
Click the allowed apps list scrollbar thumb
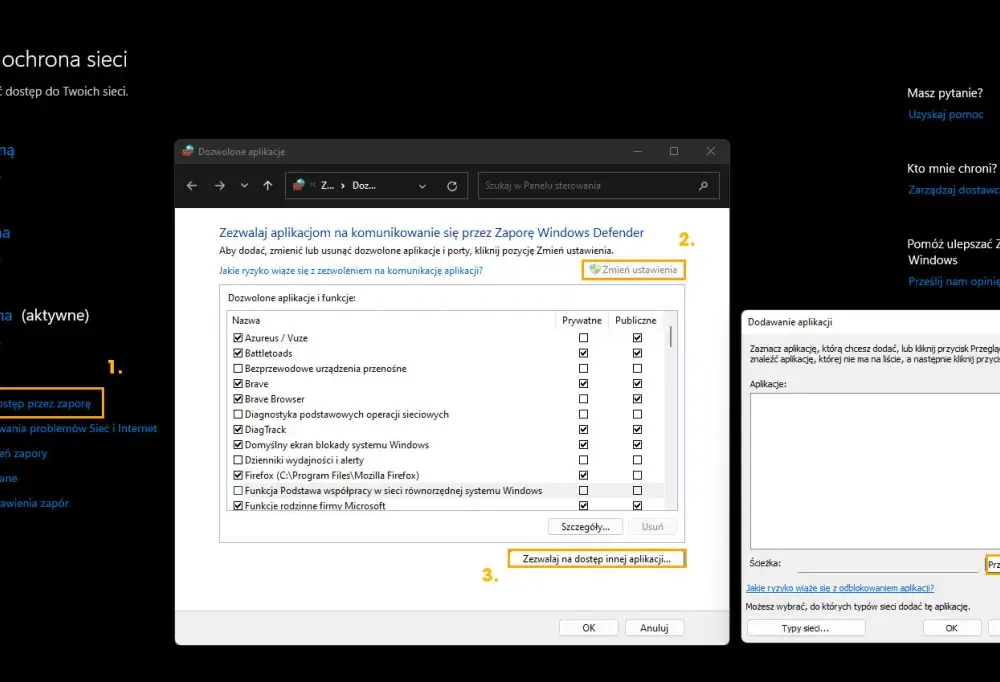tap(670, 336)
